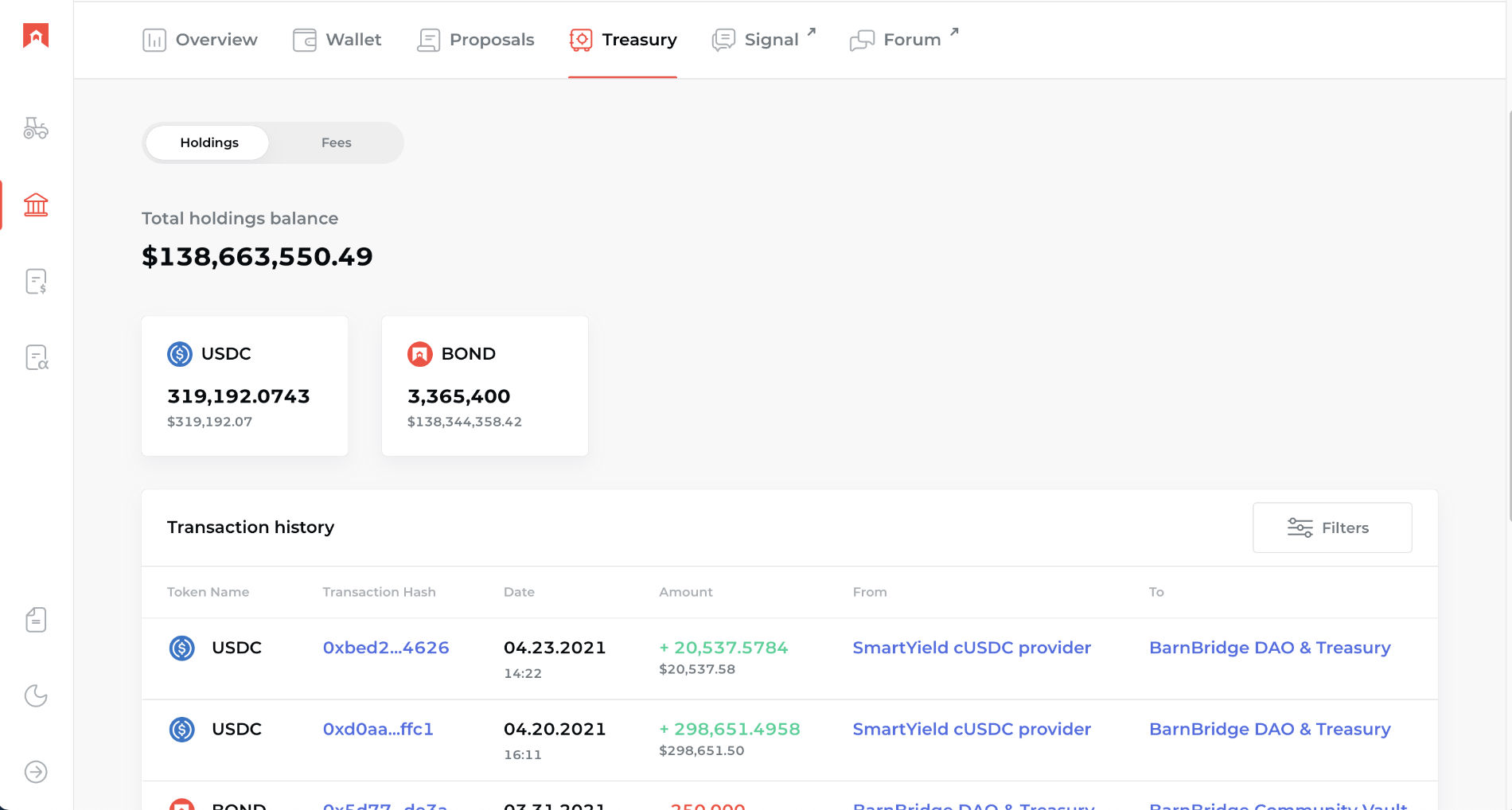Click the Overview bar-chart icon
1512x810 pixels.
tap(154, 40)
